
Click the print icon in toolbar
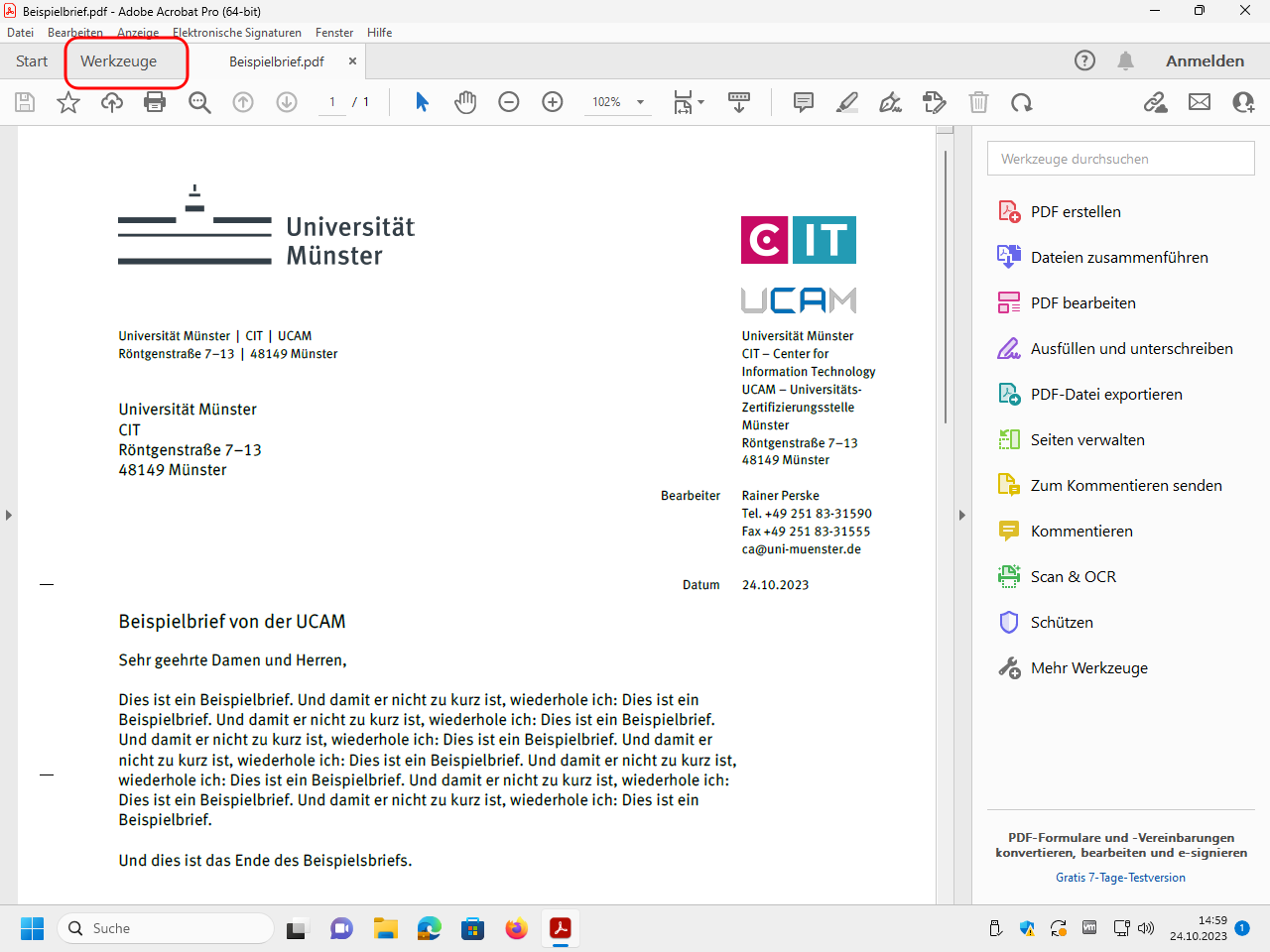coord(155,102)
